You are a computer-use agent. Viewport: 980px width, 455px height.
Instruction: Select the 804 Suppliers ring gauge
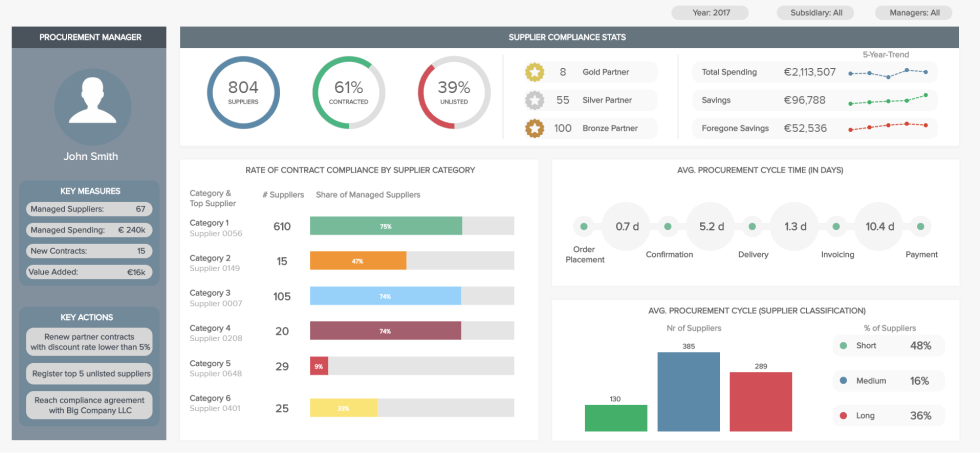pos(243,93)
